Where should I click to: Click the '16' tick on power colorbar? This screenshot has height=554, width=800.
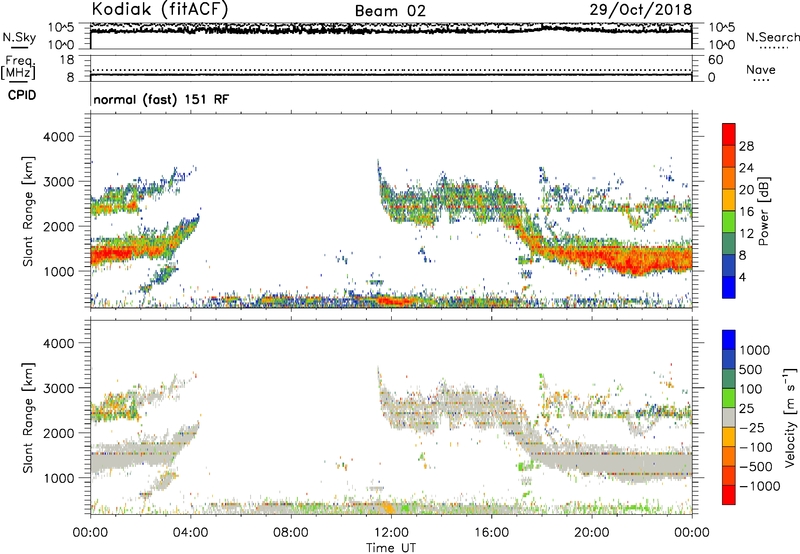[746, 212]
